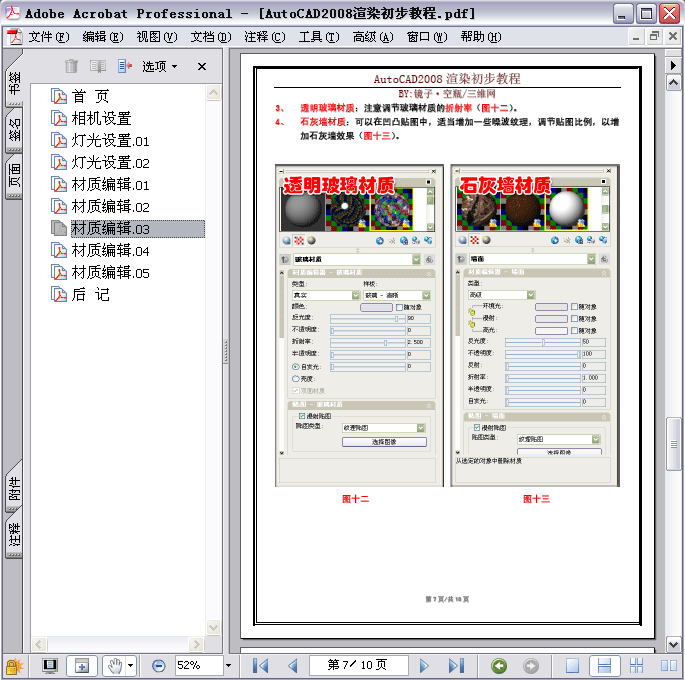This screenshot has height=680, width=685.
Task: Click the expand current bookmark icon
Action: click(x=125, y=66)
